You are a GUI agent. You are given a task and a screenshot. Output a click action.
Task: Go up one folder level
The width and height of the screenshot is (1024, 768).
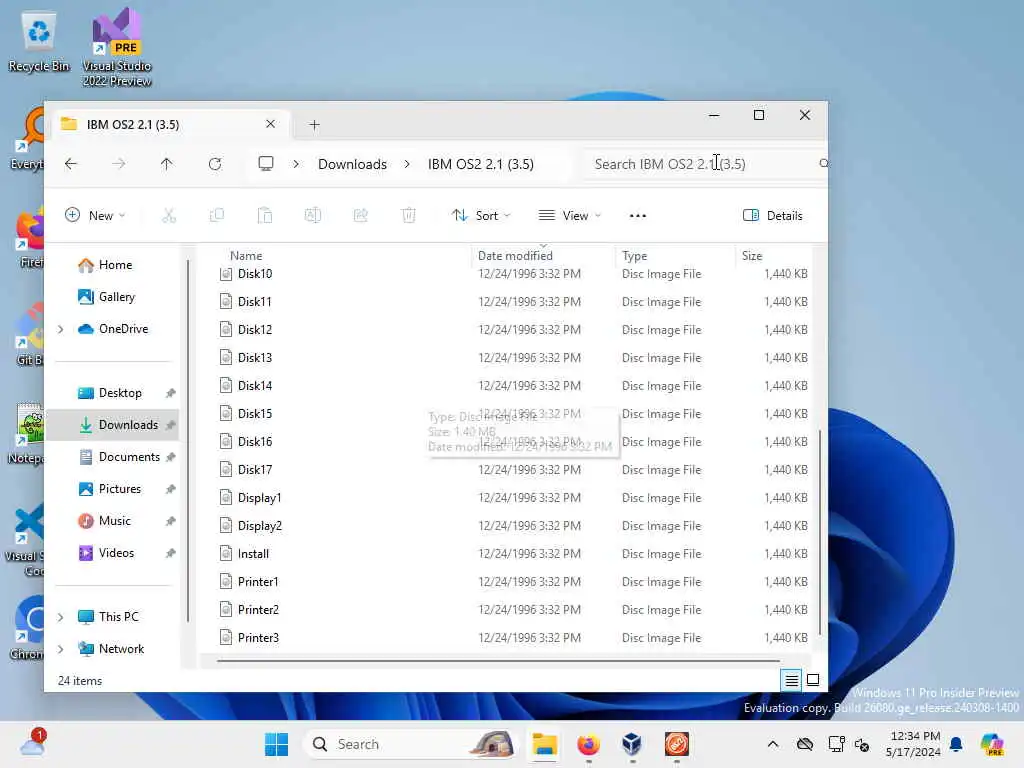(167, 164)
